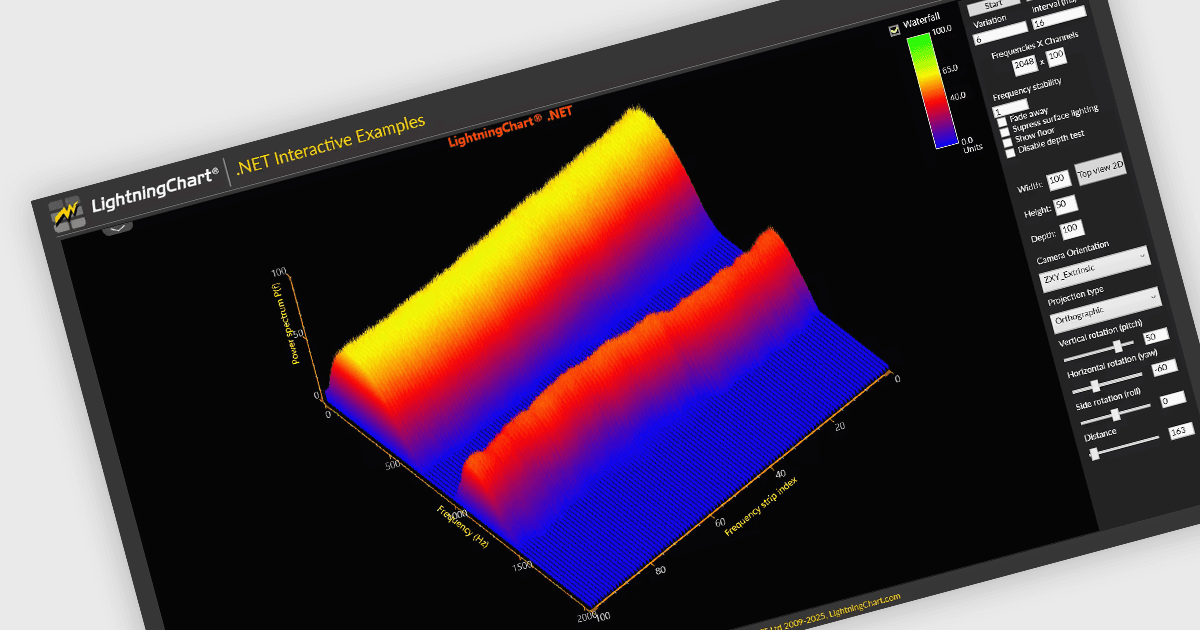Click the yaw value field showing -60
The image size is (1200, 630).
pyautogui.click(x=1165, y=368)
